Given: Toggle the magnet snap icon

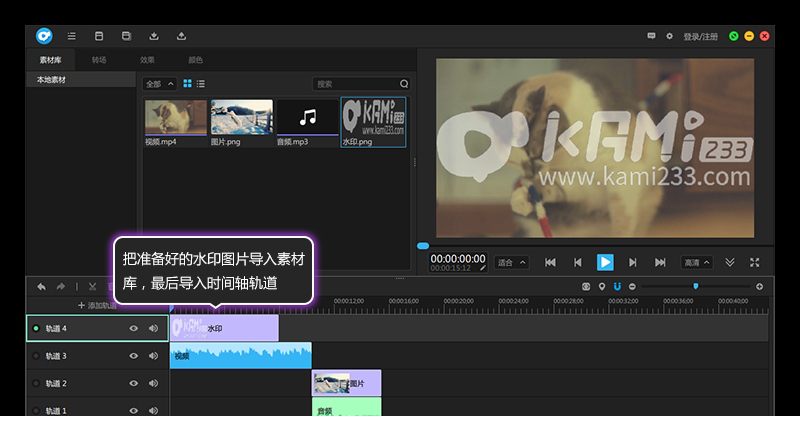Looking at the screenshot, I should [x=617, y=287].
